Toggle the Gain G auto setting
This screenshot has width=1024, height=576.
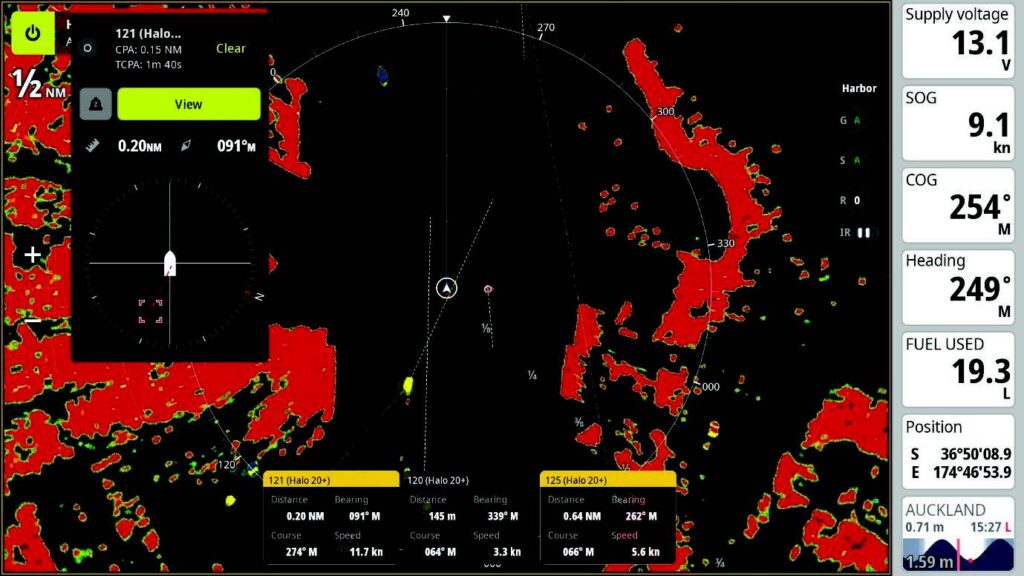coord(850,120)
